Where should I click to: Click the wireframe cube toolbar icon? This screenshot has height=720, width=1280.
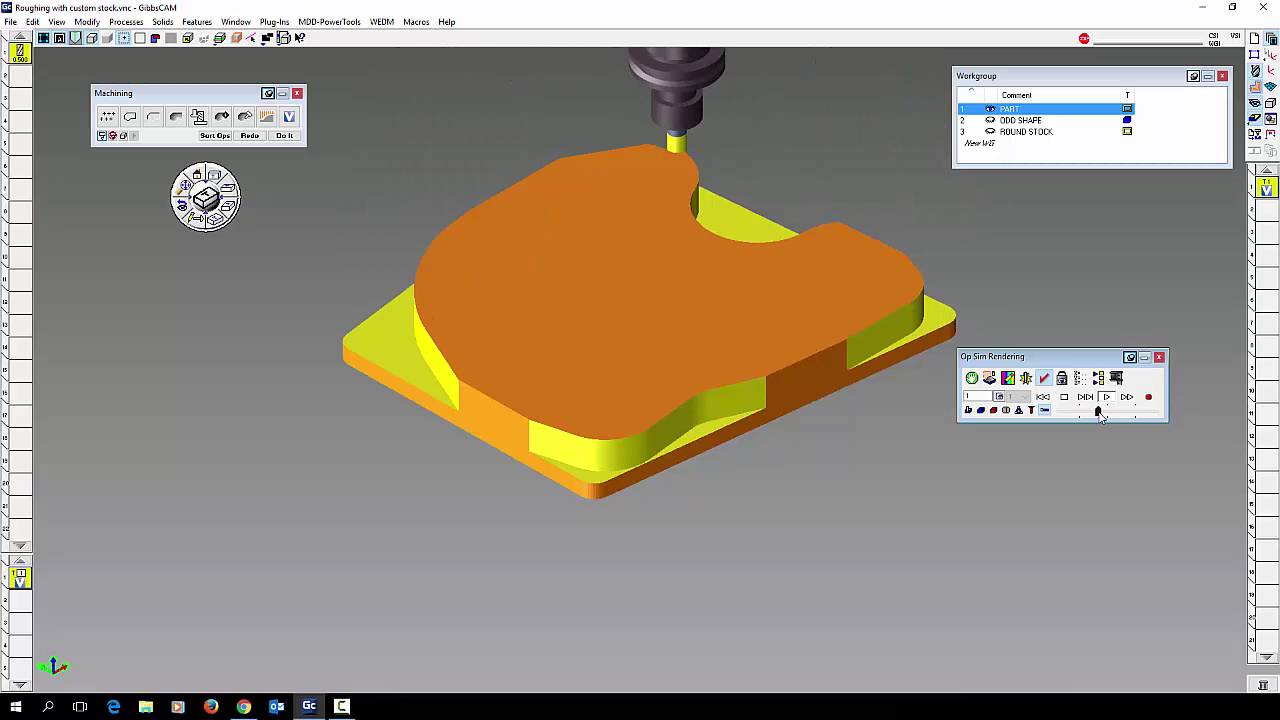92,38
